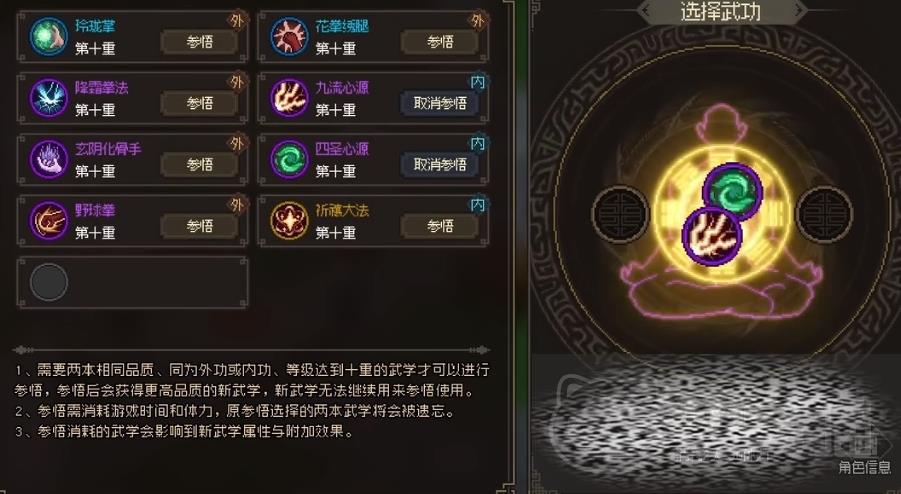Click the 玲珑掌 green orb skill icon

click(49, 36)
